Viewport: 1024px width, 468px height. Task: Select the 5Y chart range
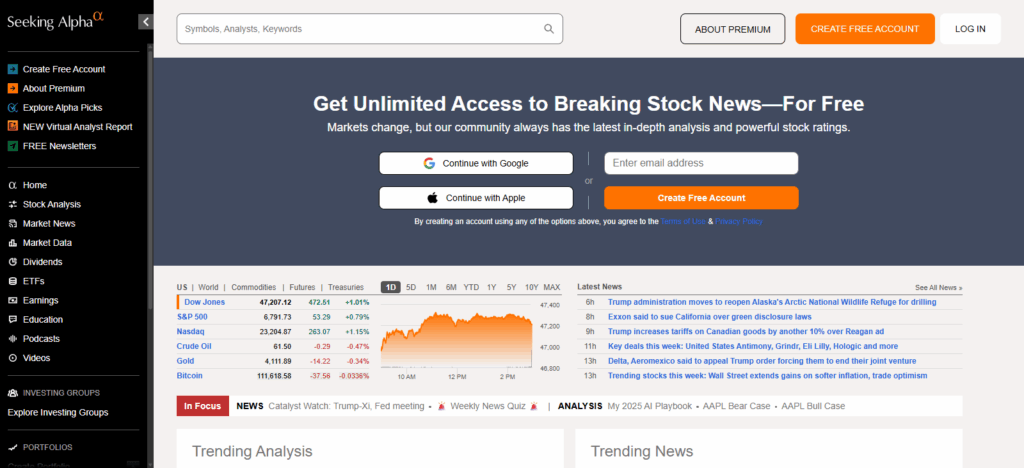[x=511, y=287]
